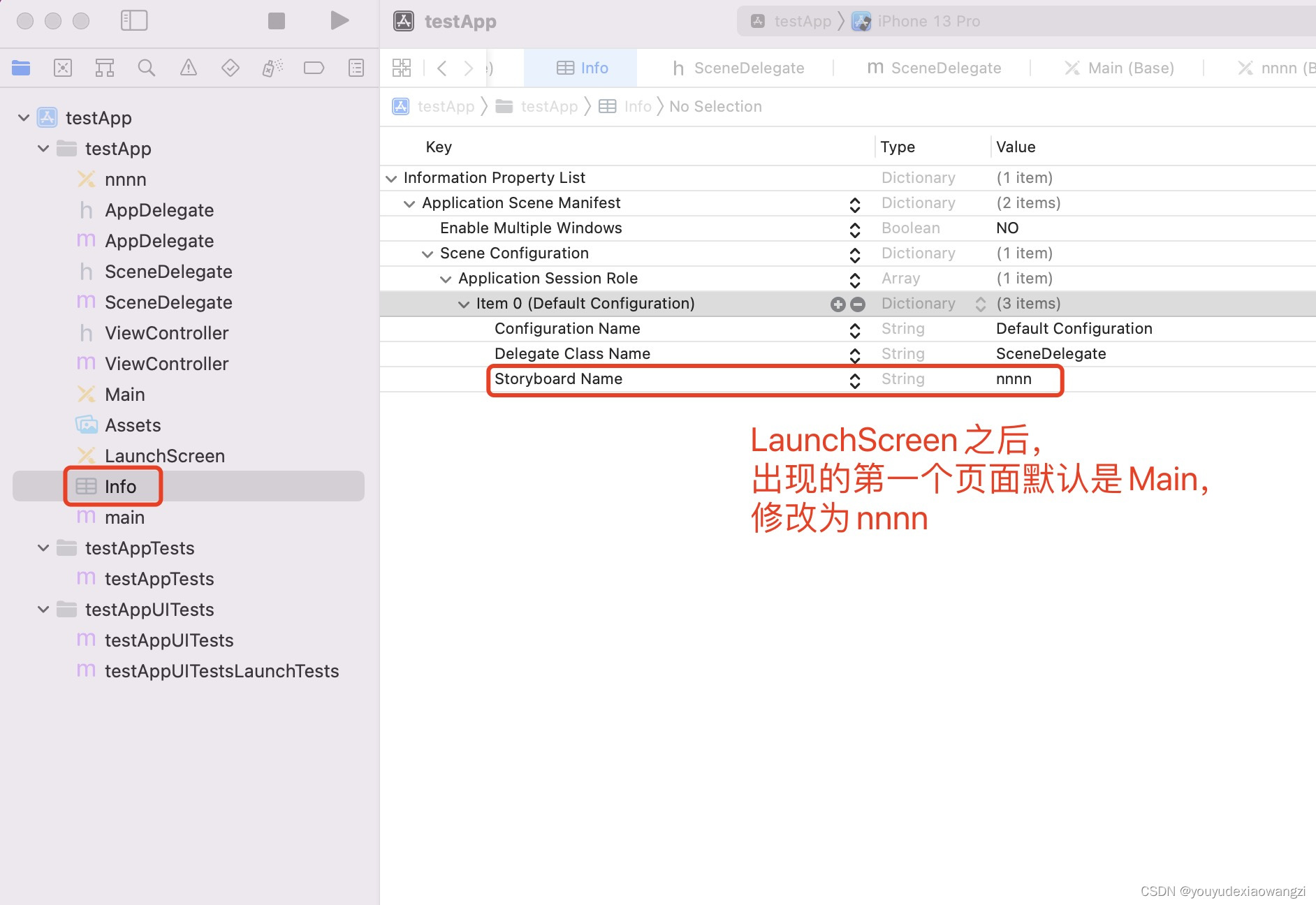The height and width of the screenshot is (905, 1316).
Task: Open key stepper for Configuration Name
Action: tap(855, 330)
